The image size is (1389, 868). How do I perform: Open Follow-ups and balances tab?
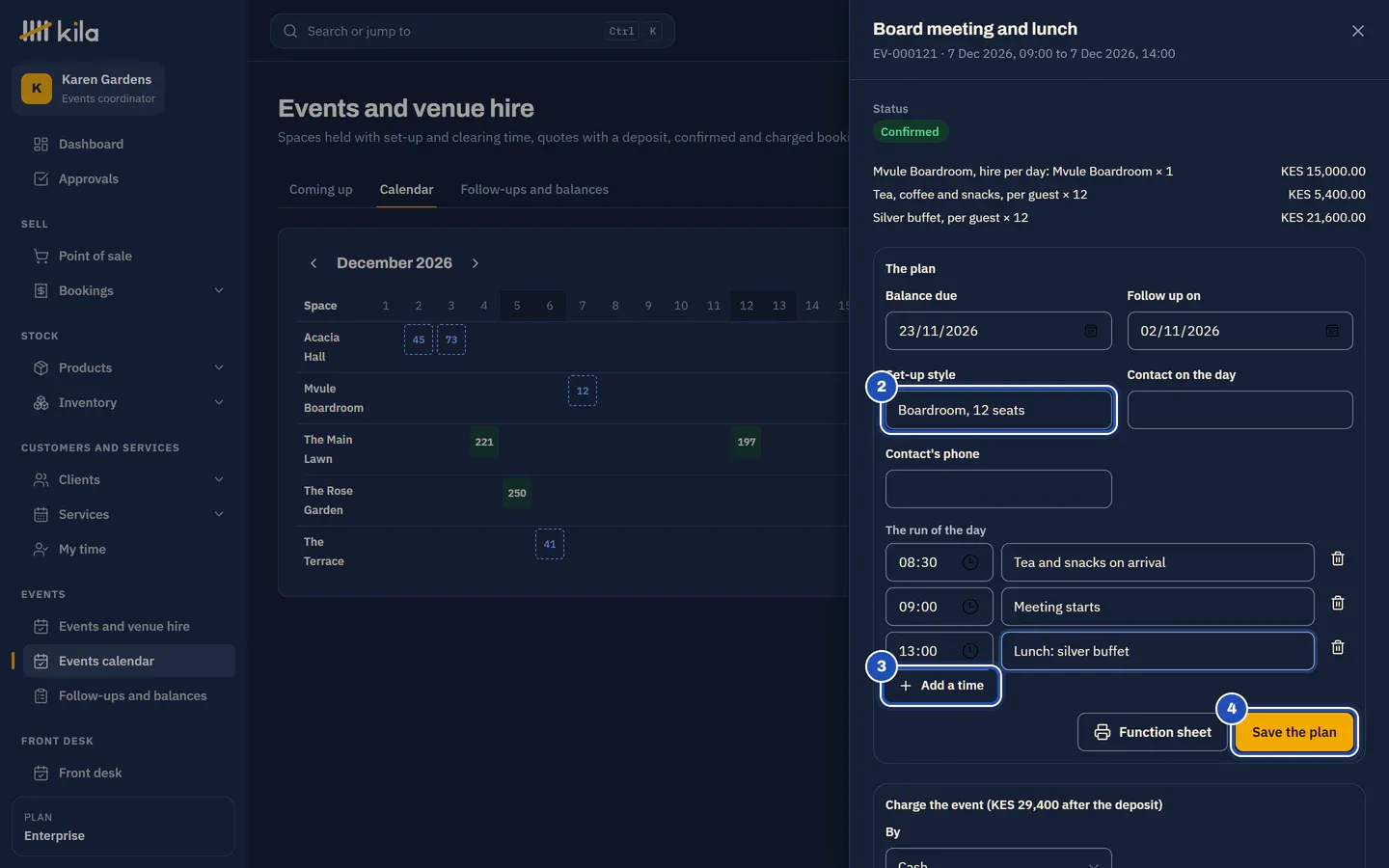[x=534, y=190]
